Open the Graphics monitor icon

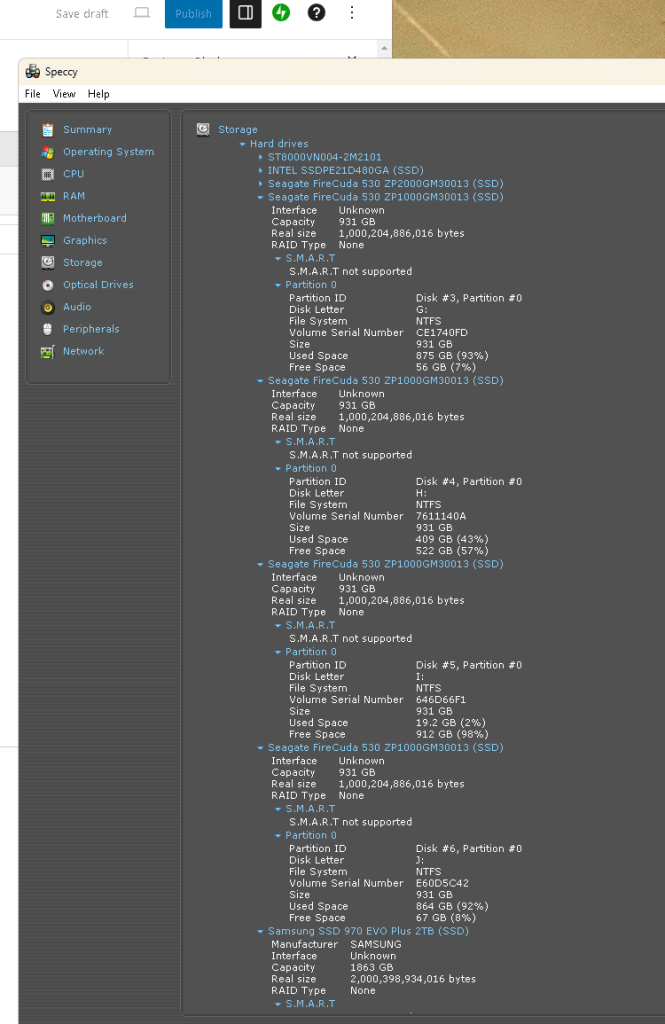[x=48, y=241]
